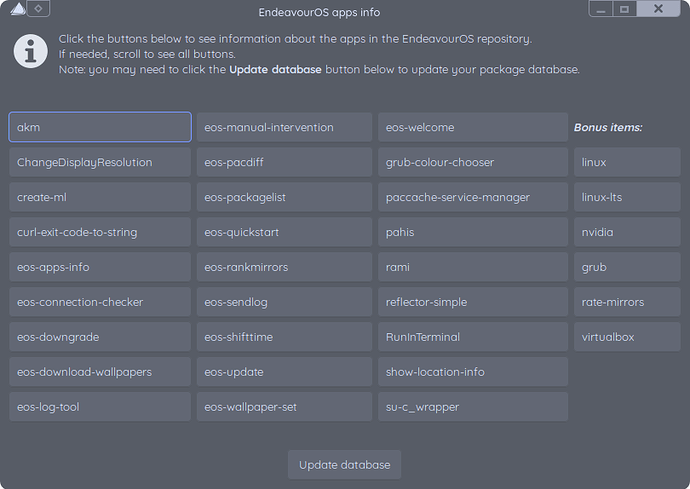
Task: Open the create-ml entry
Action: (100, 197)
